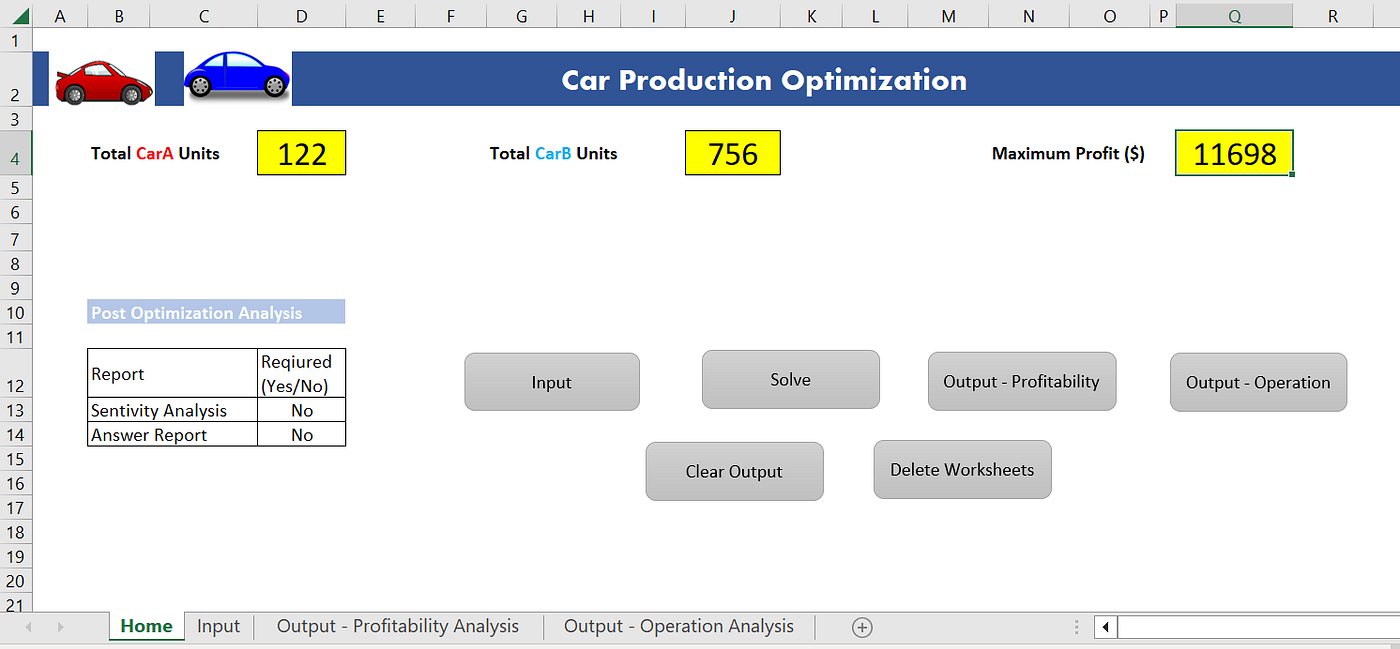
Task: Select Sentivity Analysis No cell
Action: 302,410
